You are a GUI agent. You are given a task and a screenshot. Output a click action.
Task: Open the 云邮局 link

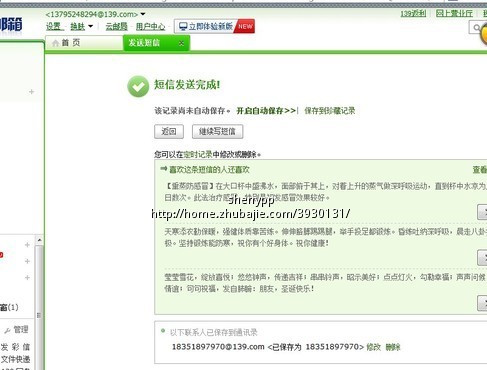click(117, 26)
